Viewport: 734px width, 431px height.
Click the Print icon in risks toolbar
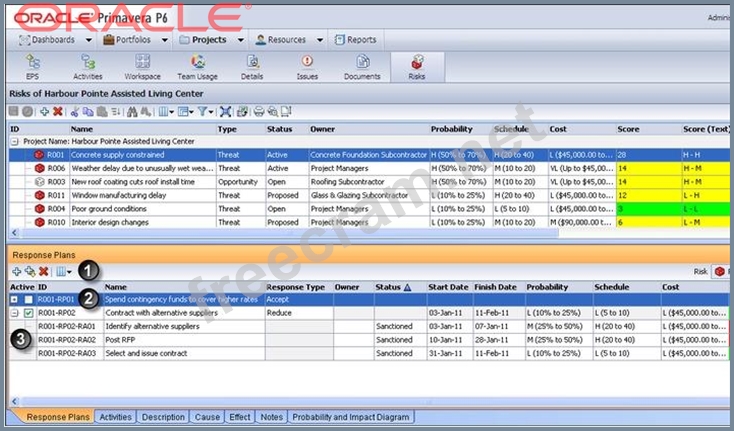pyautogui.click(x=258, y=111)
